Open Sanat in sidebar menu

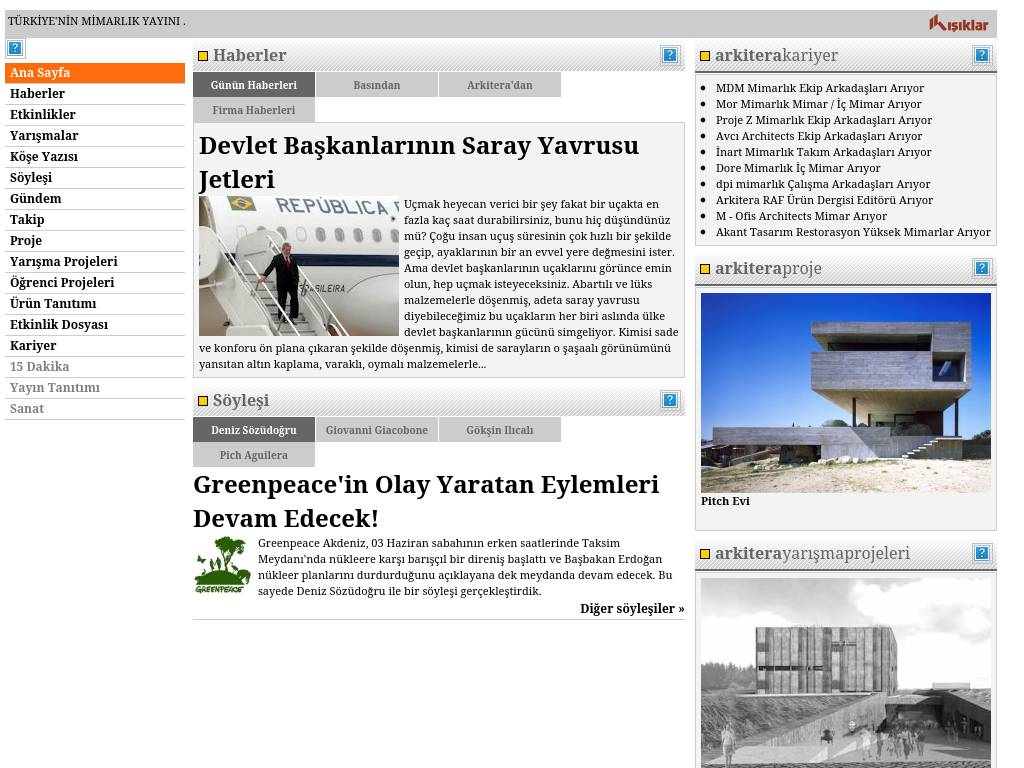point(95,408)
